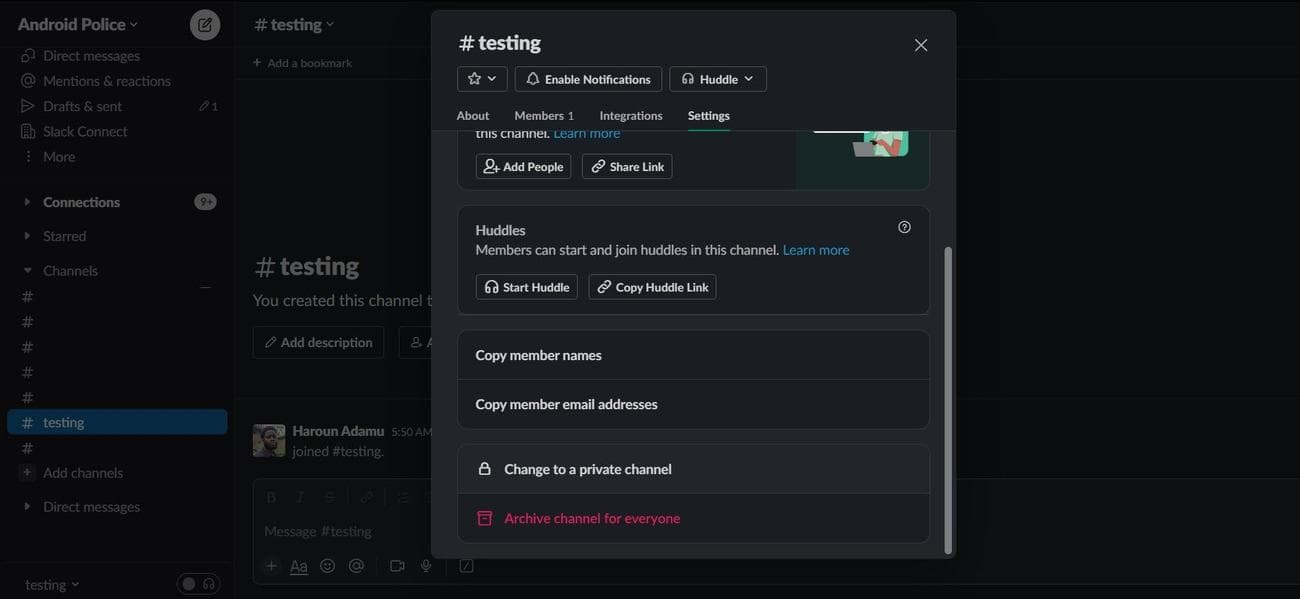The height and width of the screenshot is (599, 1300).
Task: Click the mention @ icon in composer
Action: click(356, 566)
